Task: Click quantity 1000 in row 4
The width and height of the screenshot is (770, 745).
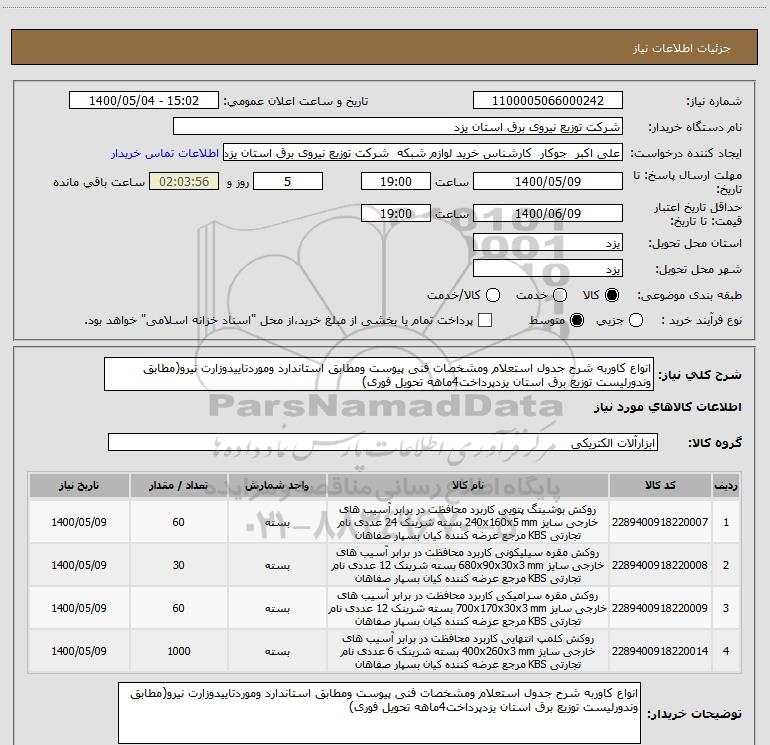Action: point(179,651)
